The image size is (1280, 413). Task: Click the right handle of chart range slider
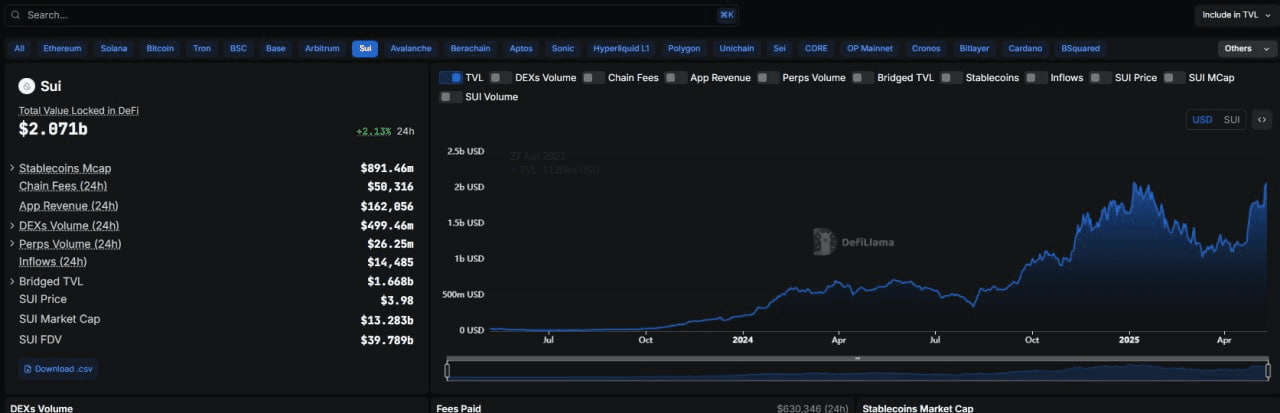(1270, 371)
